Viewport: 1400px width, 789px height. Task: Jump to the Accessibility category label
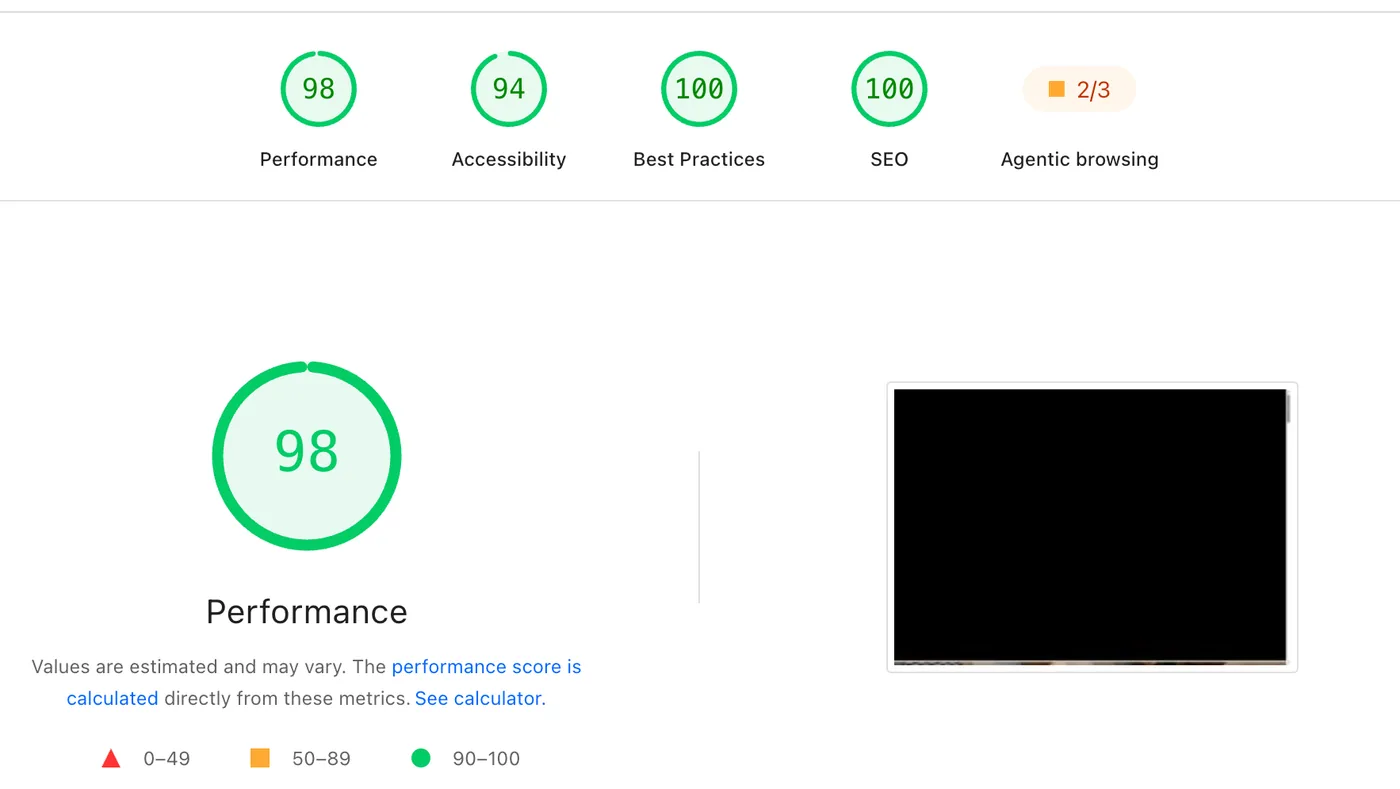[508, 159]
